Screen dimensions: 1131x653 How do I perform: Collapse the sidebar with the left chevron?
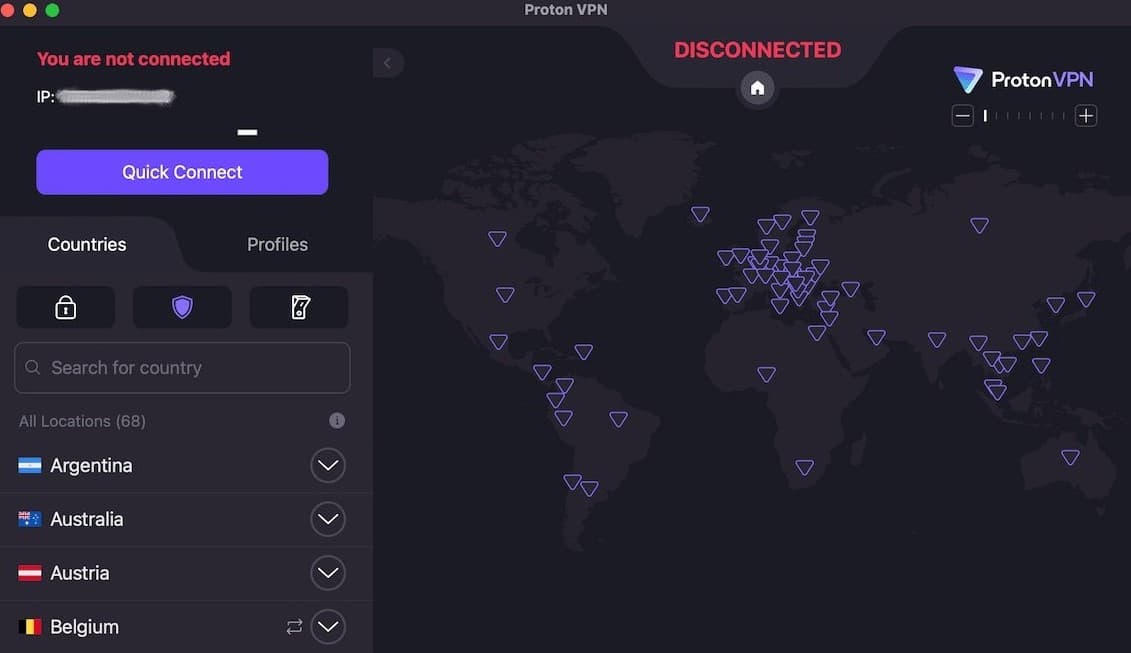coord(388,63)
